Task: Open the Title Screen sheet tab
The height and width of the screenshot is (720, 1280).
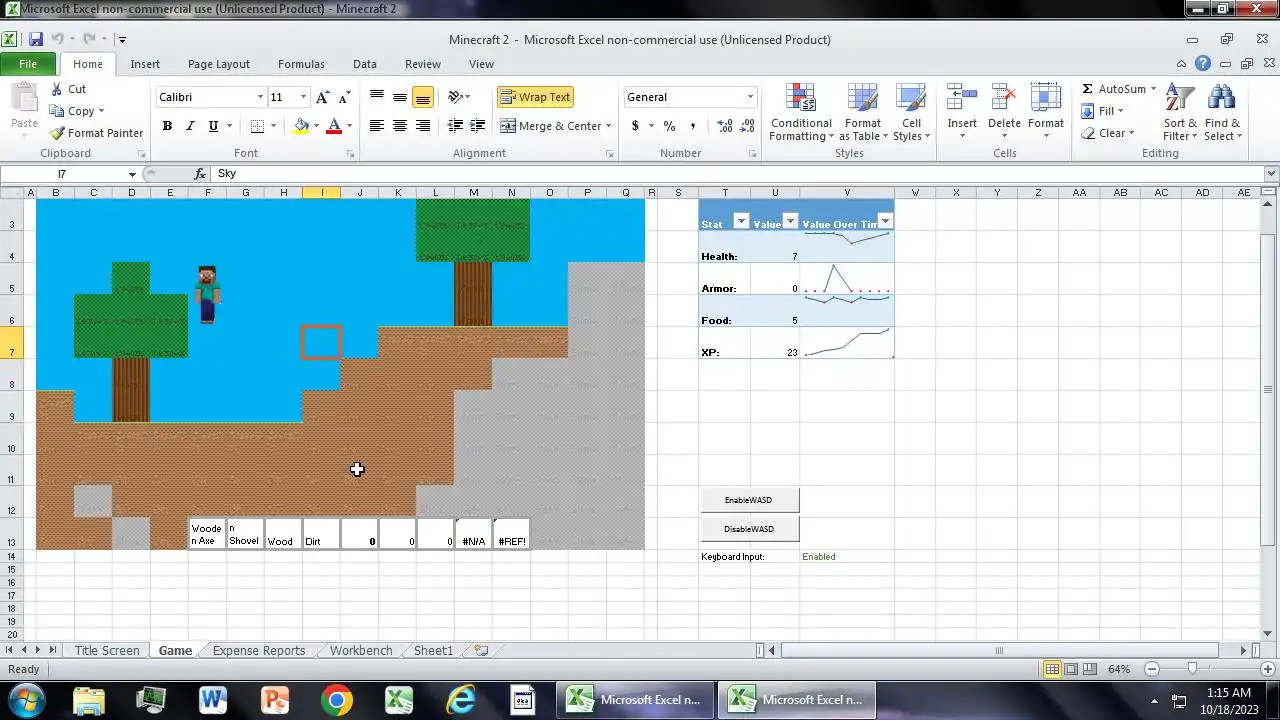Action: pos(107,650)
